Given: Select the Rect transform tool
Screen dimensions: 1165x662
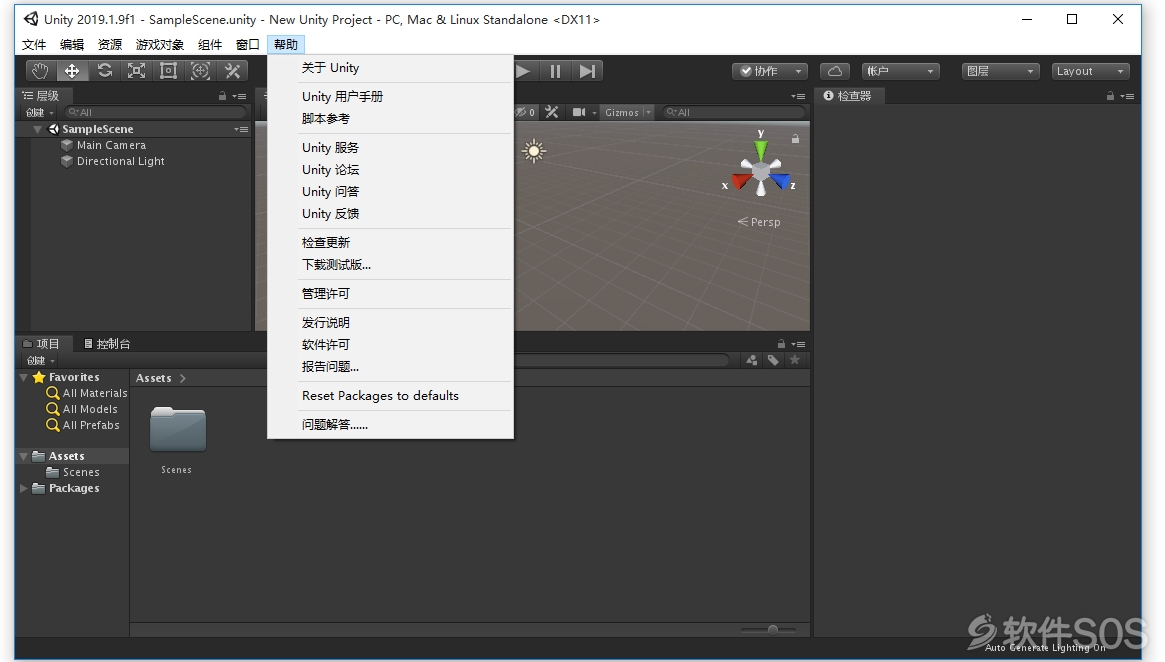Looking at the screenshot, I should (x=169, y=71).
